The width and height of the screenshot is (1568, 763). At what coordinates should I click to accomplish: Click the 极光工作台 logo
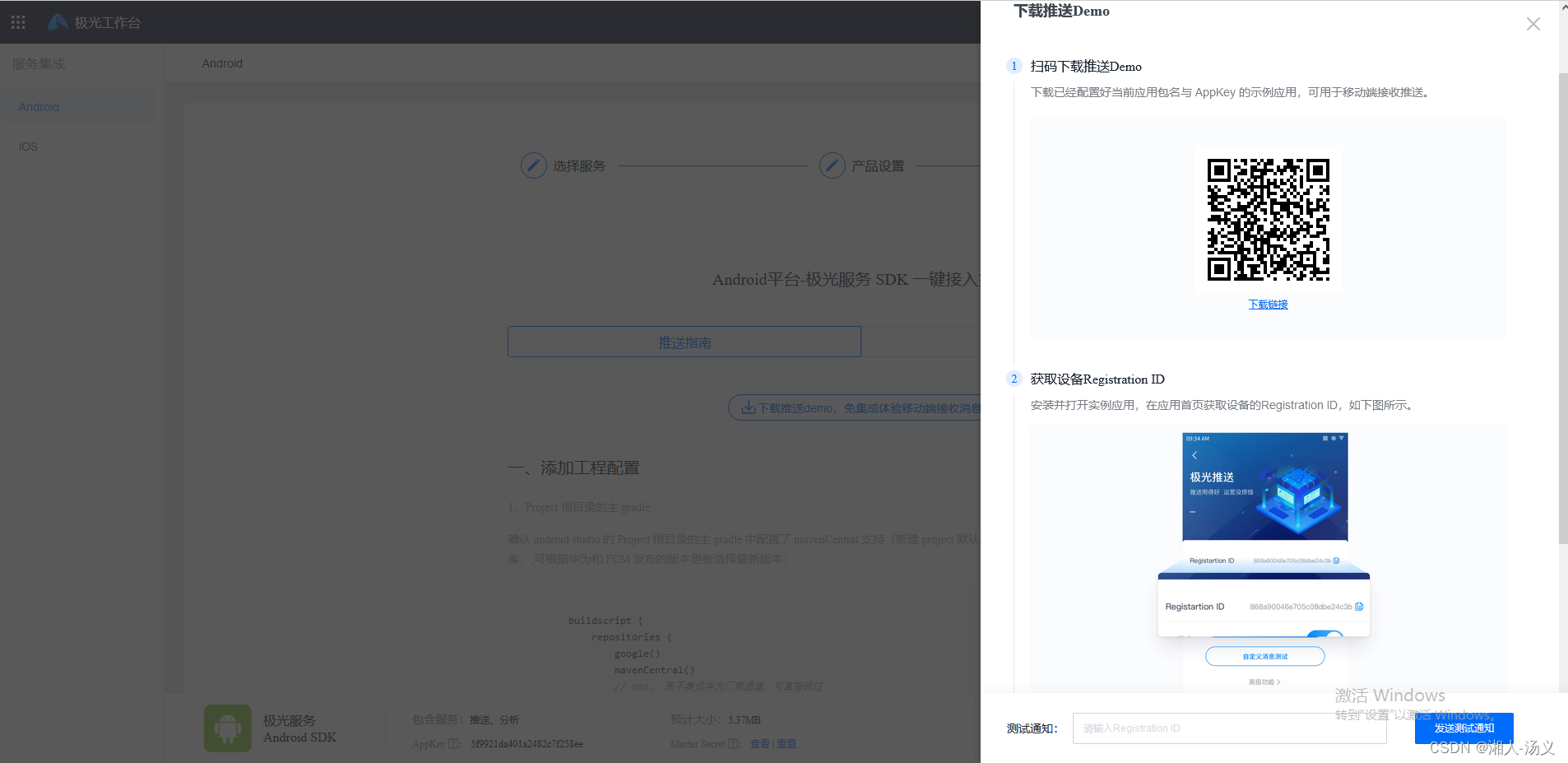pyautogui.click(x=94, y=22)
